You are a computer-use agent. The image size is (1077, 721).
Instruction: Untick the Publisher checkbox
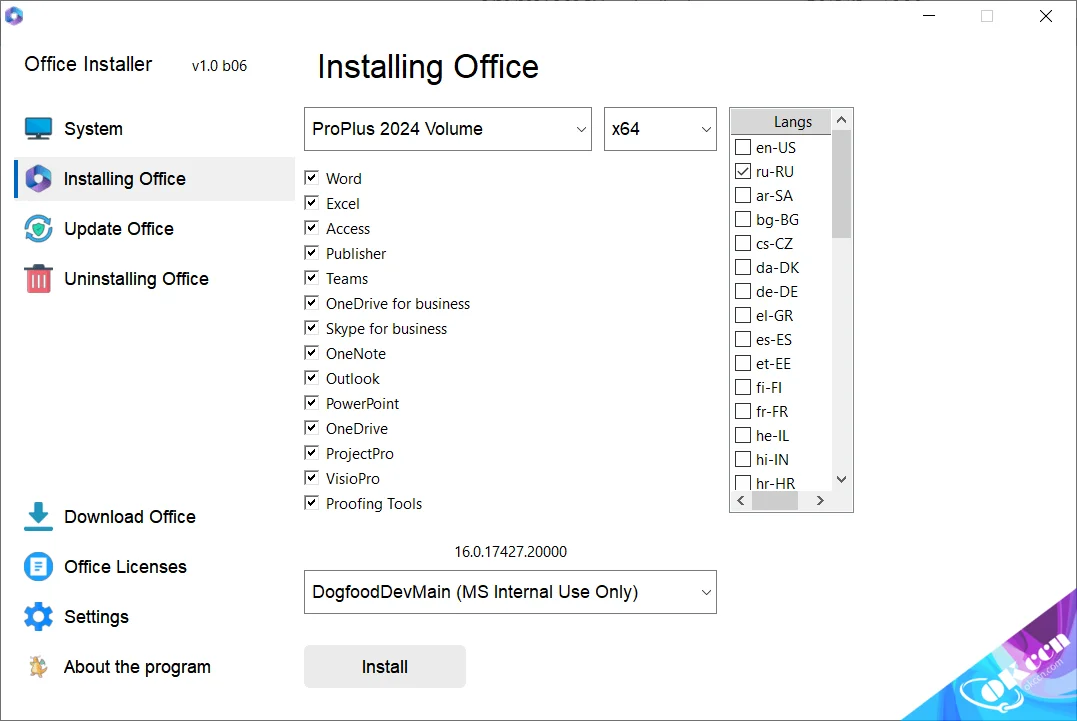[x=312, y=253]
